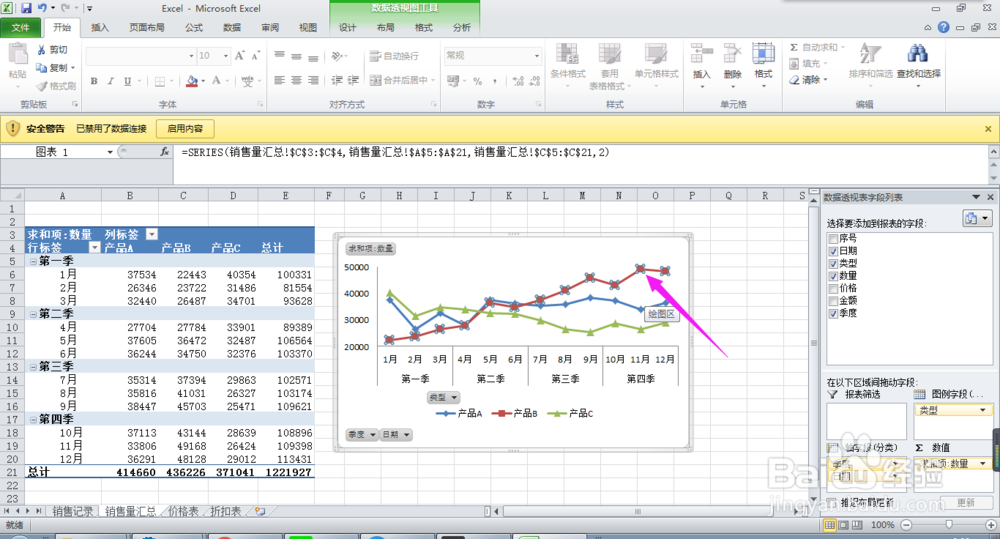Open the 文件 file tab
Image resolution: width=1000 pixels, height=539 pixels.
[20, 27]
